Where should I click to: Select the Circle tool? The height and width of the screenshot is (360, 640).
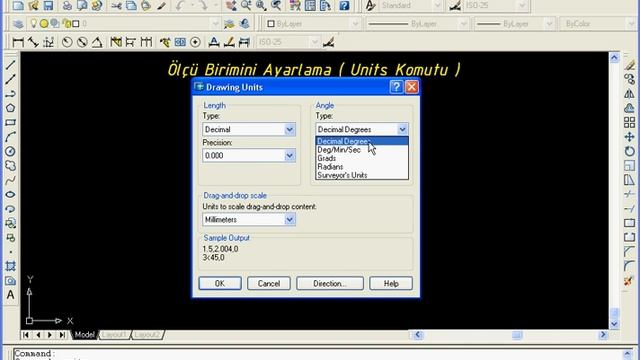click(x=11, y=151)
